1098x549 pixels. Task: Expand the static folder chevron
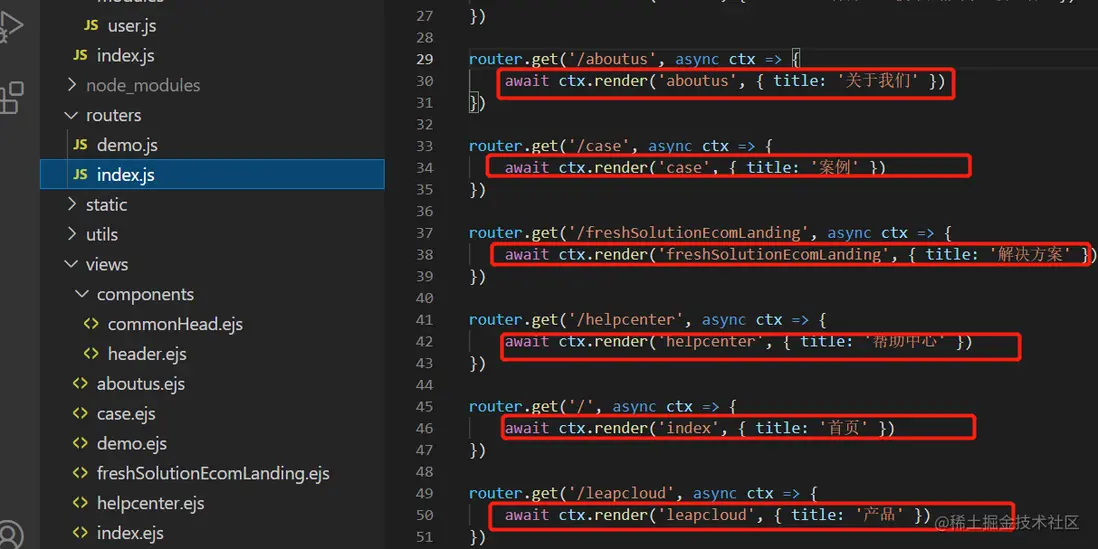[x=71, y=204]
